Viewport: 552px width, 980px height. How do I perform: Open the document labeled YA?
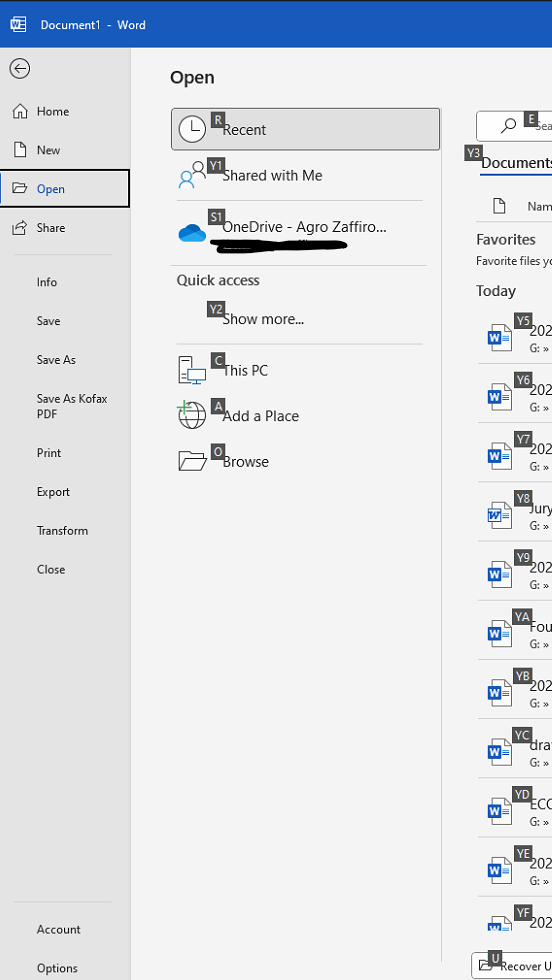[x=515, y=633]
